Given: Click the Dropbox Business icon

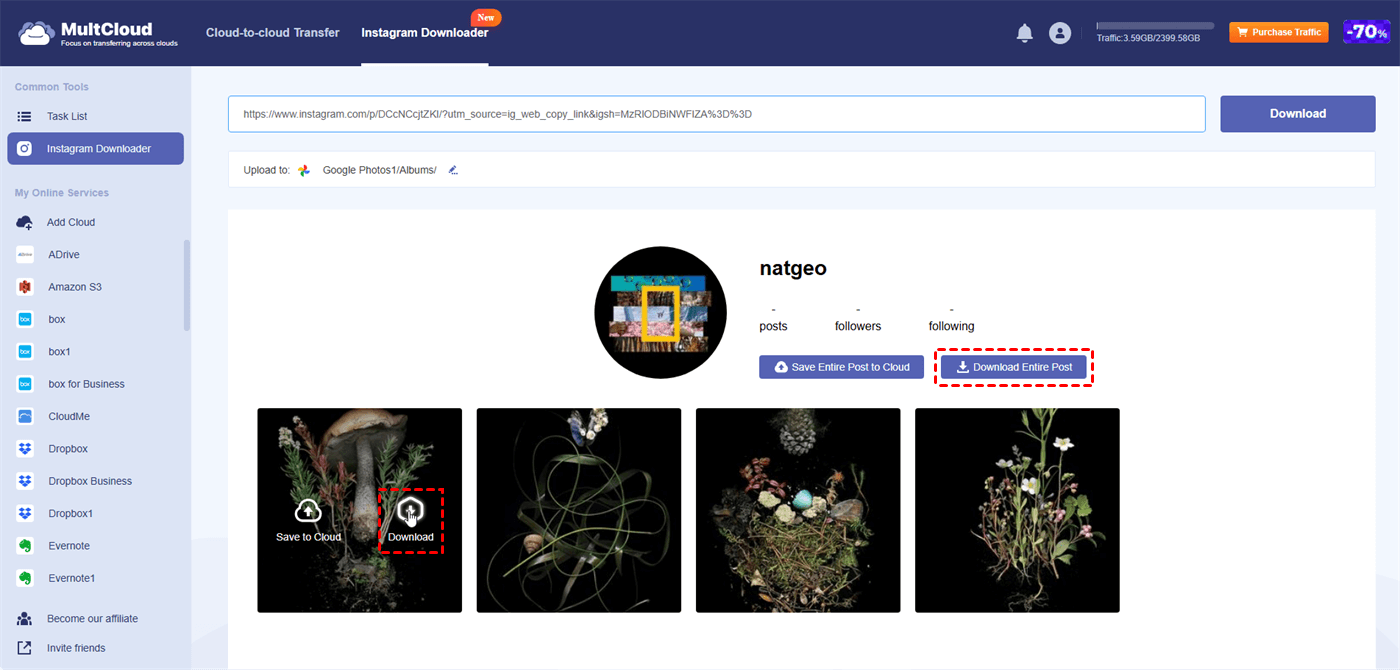Looking at the screenshot, I should 25,481.
